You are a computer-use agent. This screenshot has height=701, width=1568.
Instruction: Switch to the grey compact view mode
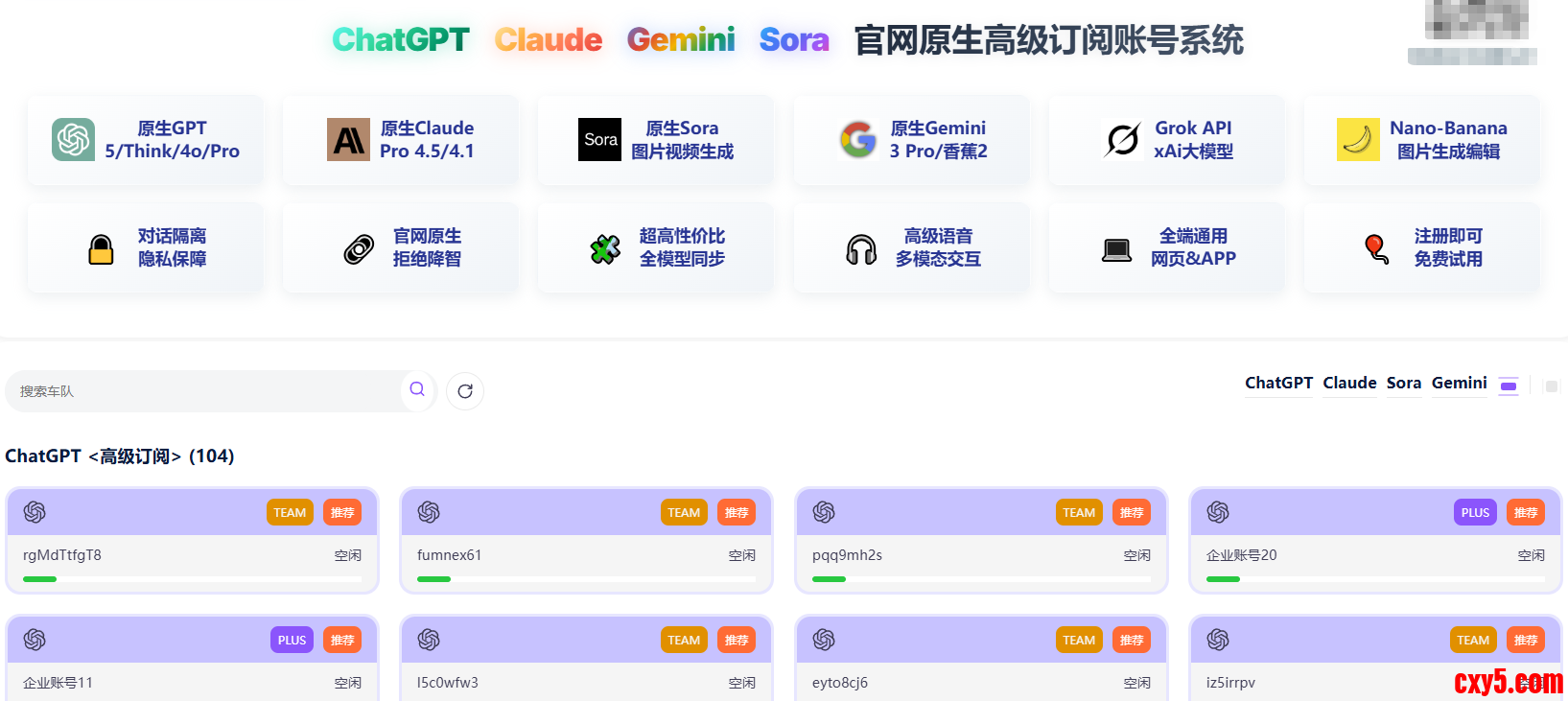coord(1552,386)
